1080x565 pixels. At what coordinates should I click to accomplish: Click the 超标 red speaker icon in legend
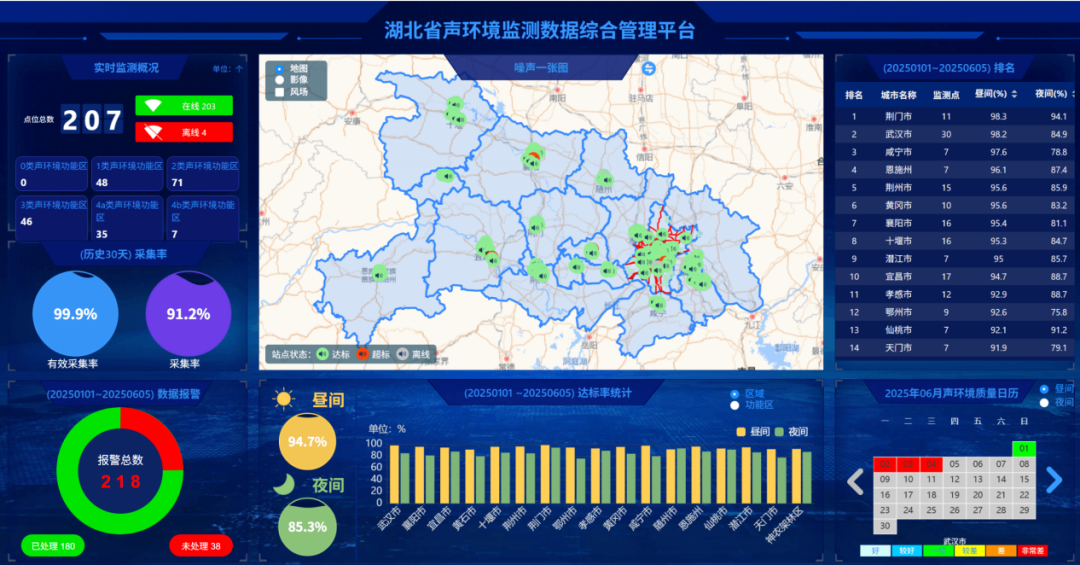(x=362, y=353)
